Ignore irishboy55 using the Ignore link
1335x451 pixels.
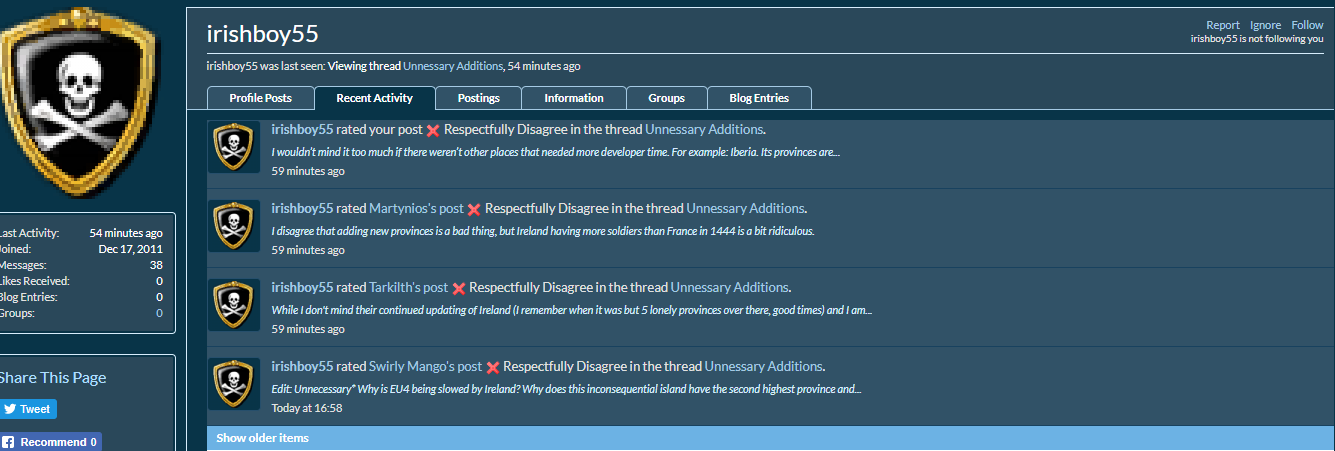pos(1265,25)
